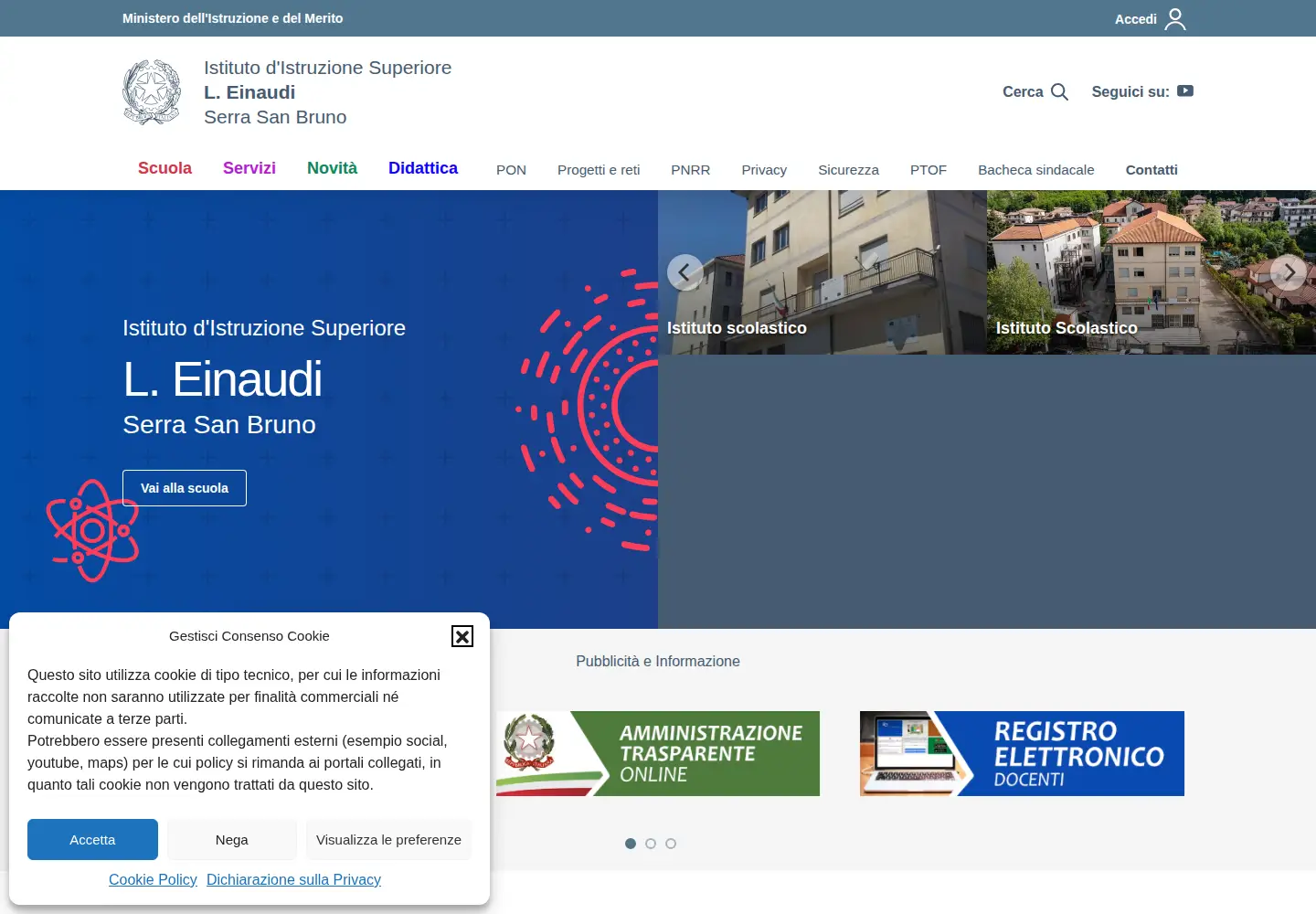This screenshot has width=1316, height=914.
Task: Open Ministero dell'Istruzione e del Merito link
Action: point(233,18)
